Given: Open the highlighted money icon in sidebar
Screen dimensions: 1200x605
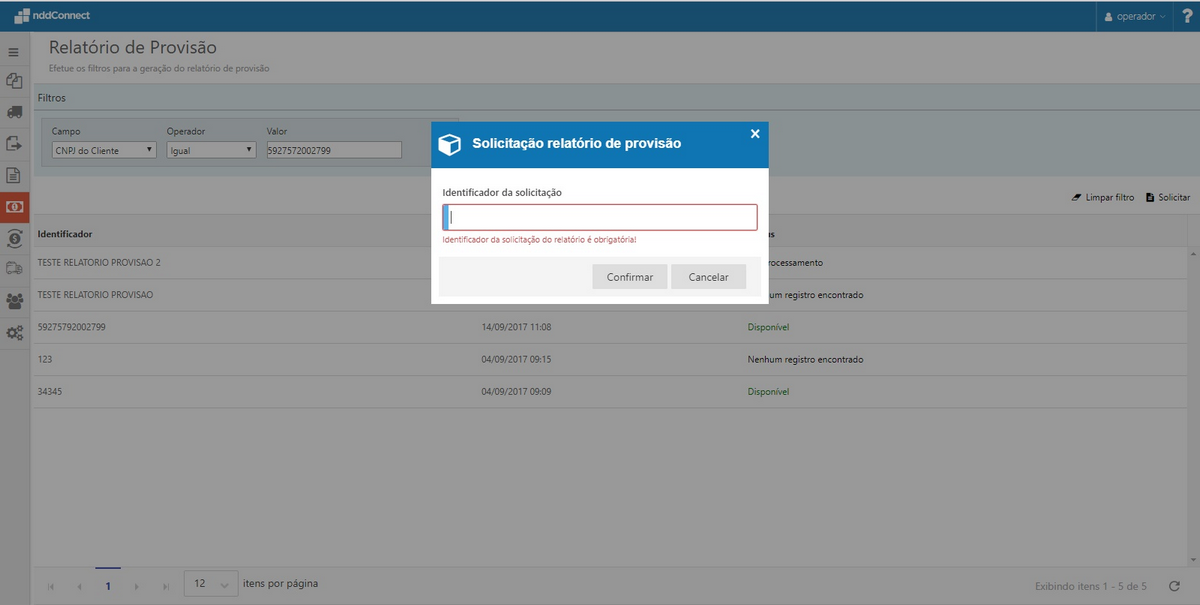Looking at the screenshot, I should [14, 207].
